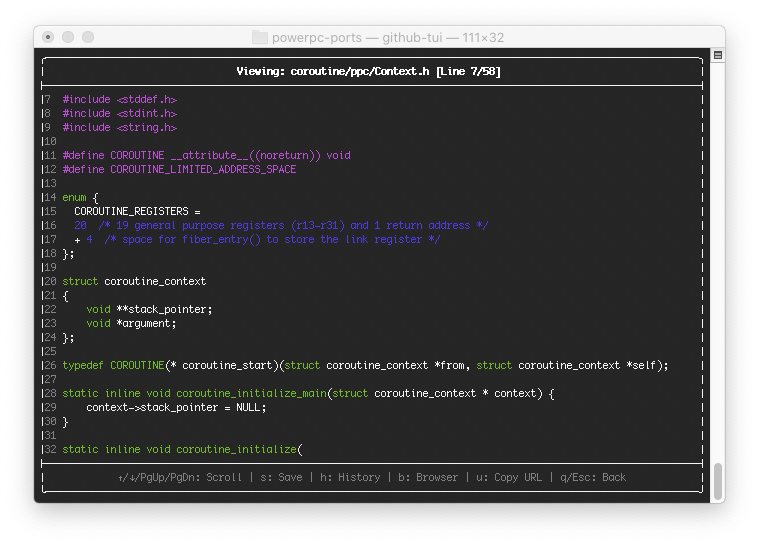Click the 's: Save' hint in footer

click(x=281, y=477)
